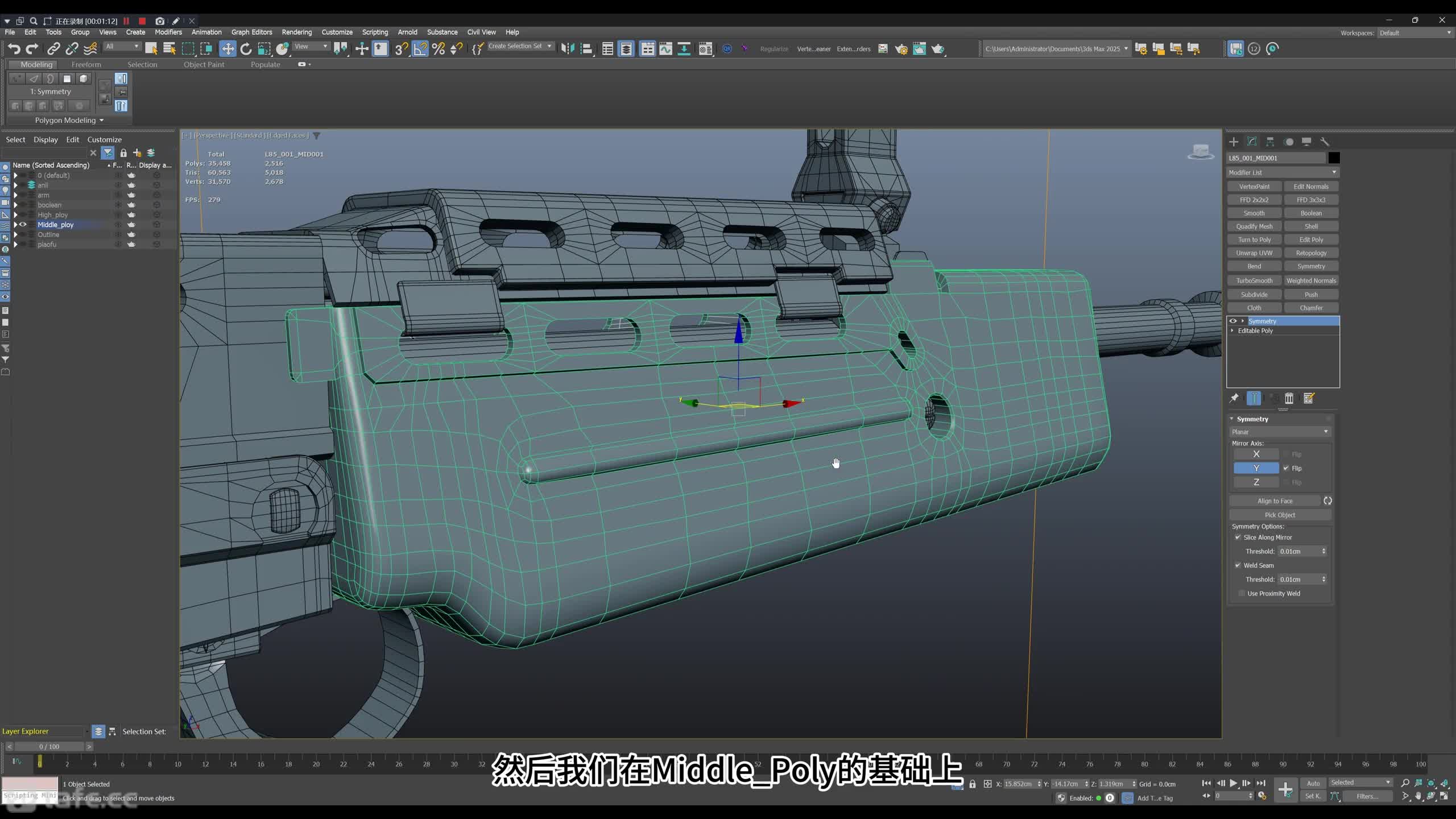Click the Zoom magnifier viewport control
Screen dimensions: 1456x819
[1405, 783]
